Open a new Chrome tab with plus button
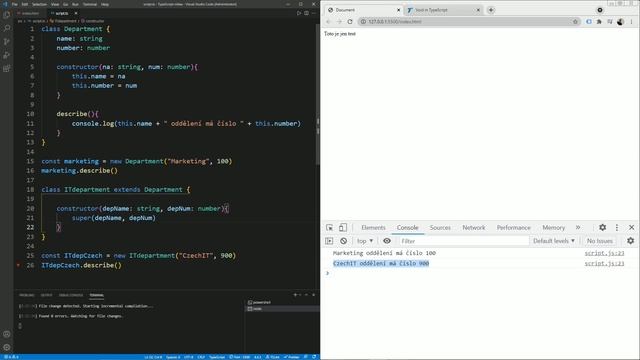The image size is (640, 360). [491, 10]
